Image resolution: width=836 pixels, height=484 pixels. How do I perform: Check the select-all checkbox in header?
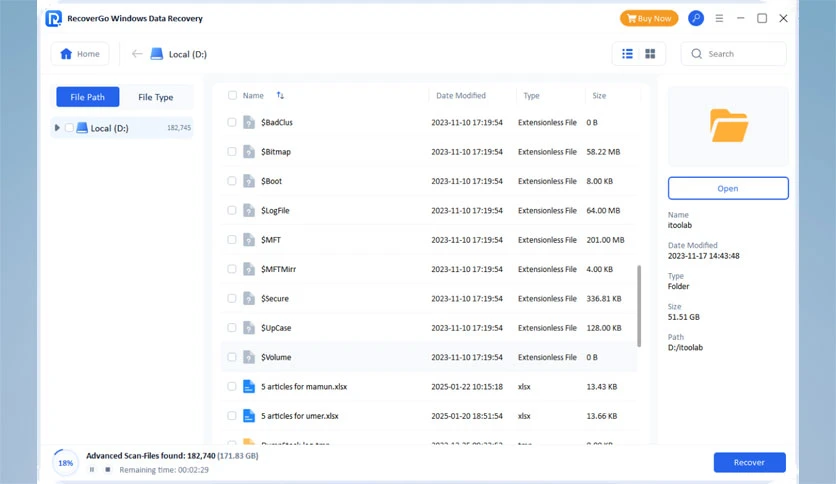coord(232,95)
